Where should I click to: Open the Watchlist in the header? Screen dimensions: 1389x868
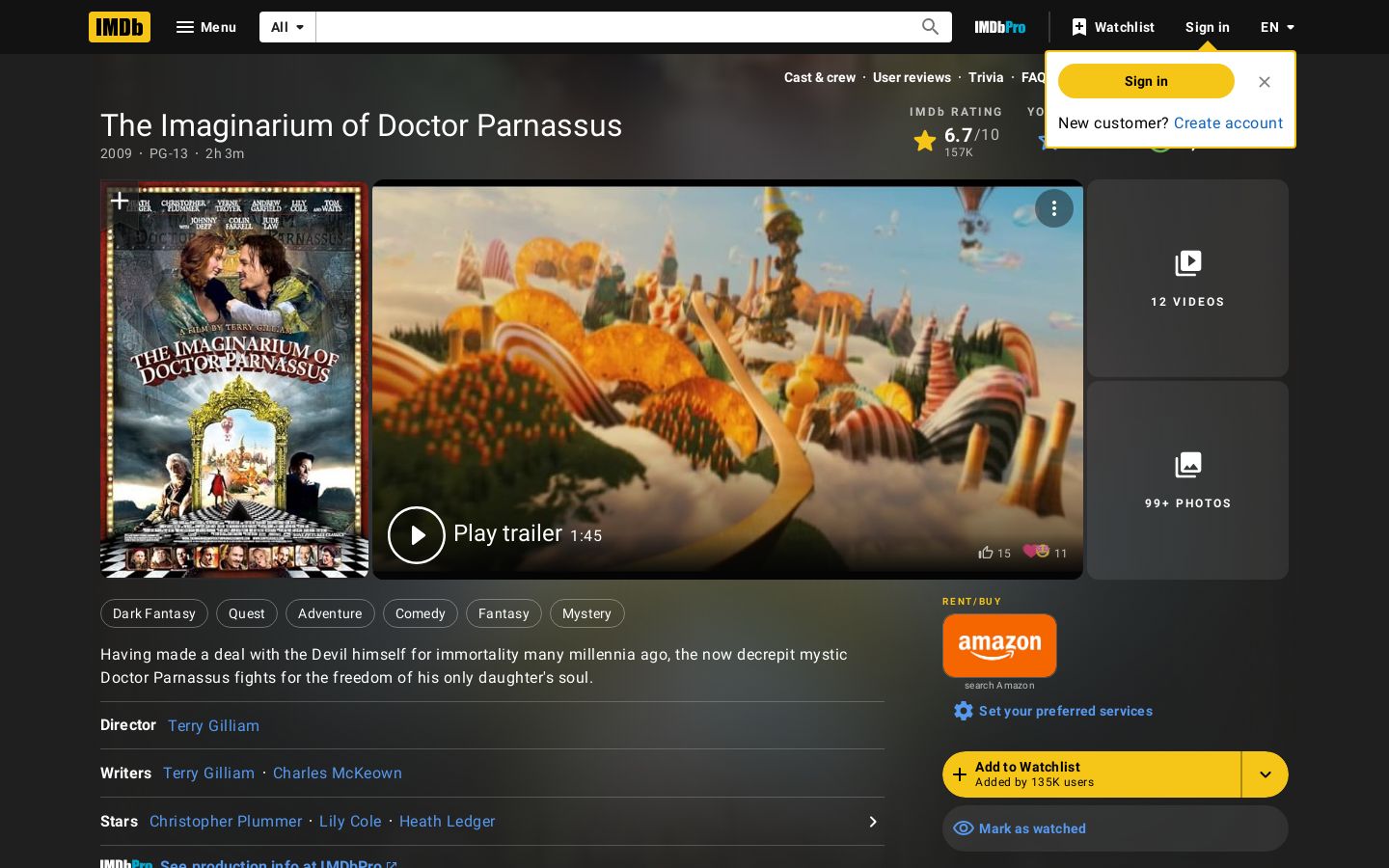coord(1112,27)
